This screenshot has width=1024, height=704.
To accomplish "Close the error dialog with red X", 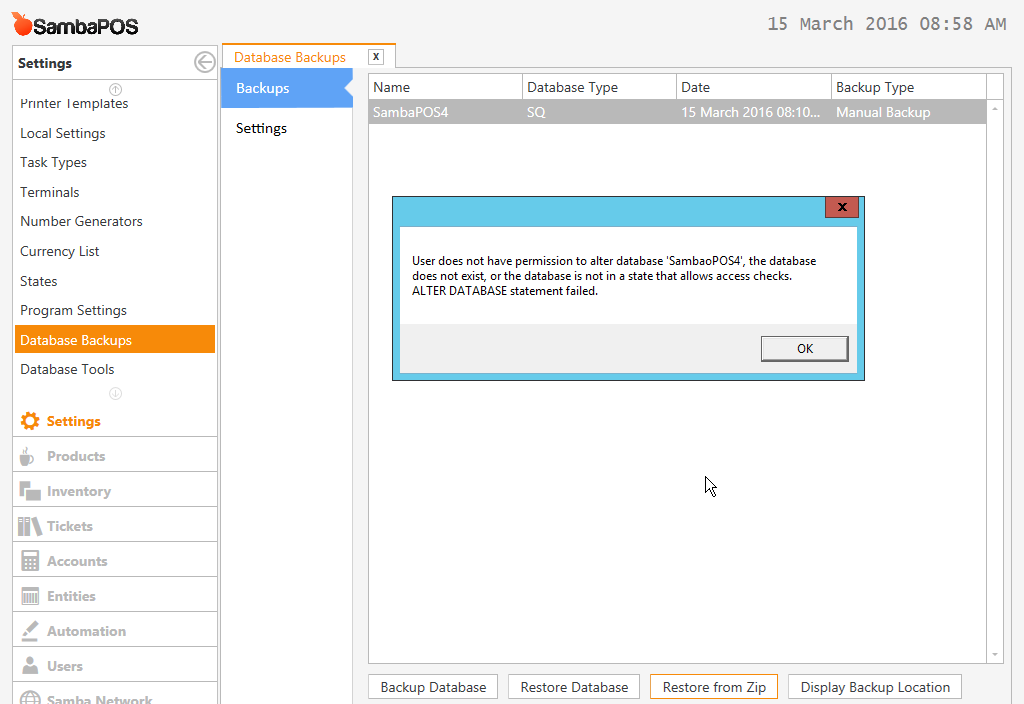I will pos(842,207).
